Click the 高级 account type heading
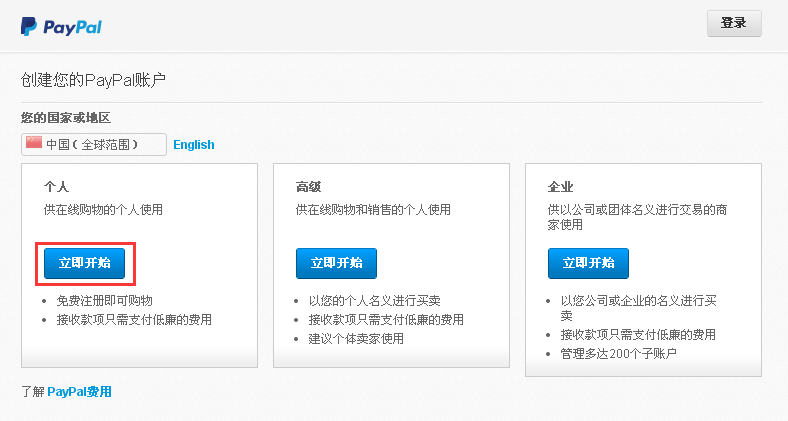Viewport: 788px width, 421px height. (x=308, y=187)
